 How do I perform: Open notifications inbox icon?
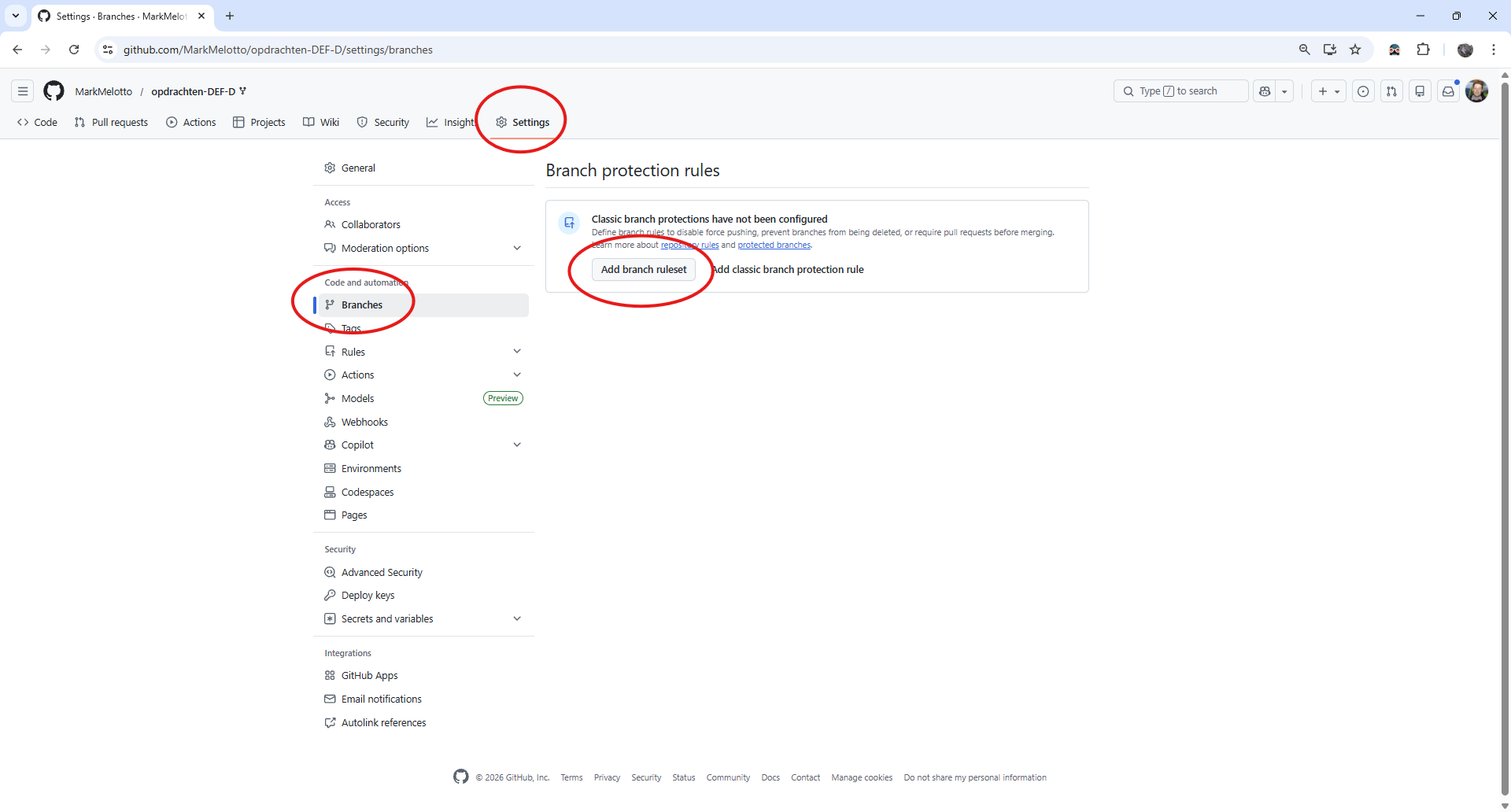pos(1448,91)
